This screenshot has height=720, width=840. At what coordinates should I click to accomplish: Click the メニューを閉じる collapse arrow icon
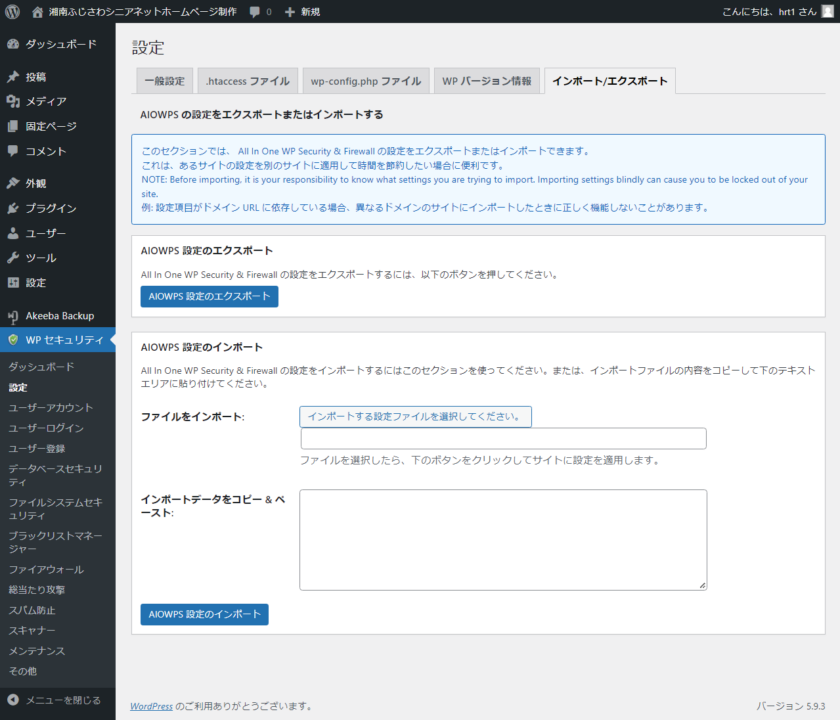[13, 700]
